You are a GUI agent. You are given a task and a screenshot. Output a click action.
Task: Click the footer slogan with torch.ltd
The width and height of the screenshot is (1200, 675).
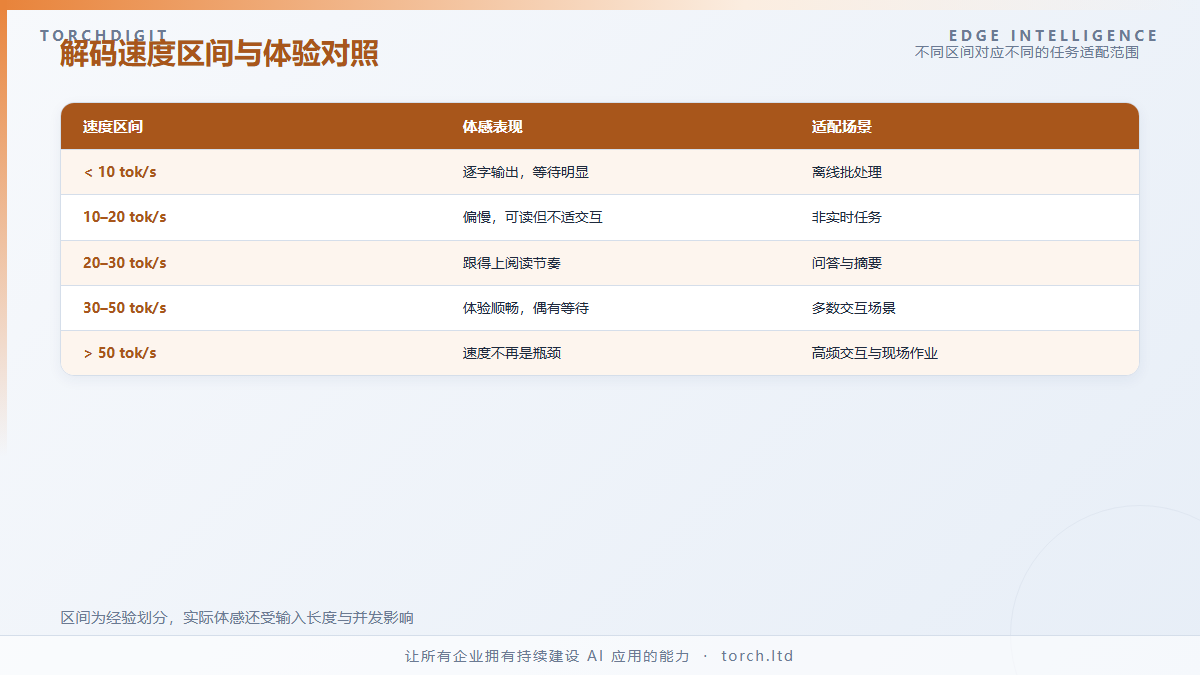(599, 656)
